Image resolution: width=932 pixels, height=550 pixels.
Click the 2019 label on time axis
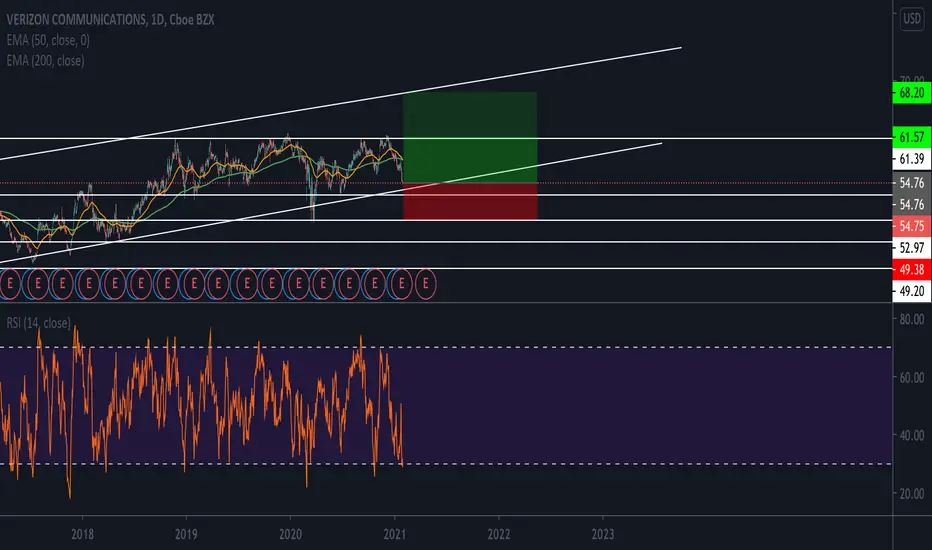coord(186,534)
